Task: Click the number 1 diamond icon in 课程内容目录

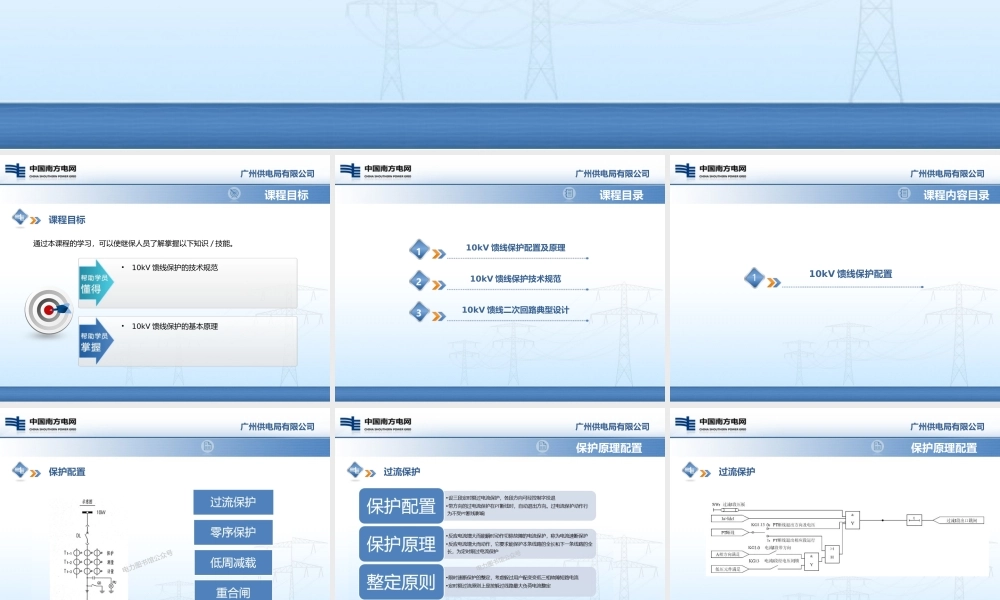Action: pos(754,277)
